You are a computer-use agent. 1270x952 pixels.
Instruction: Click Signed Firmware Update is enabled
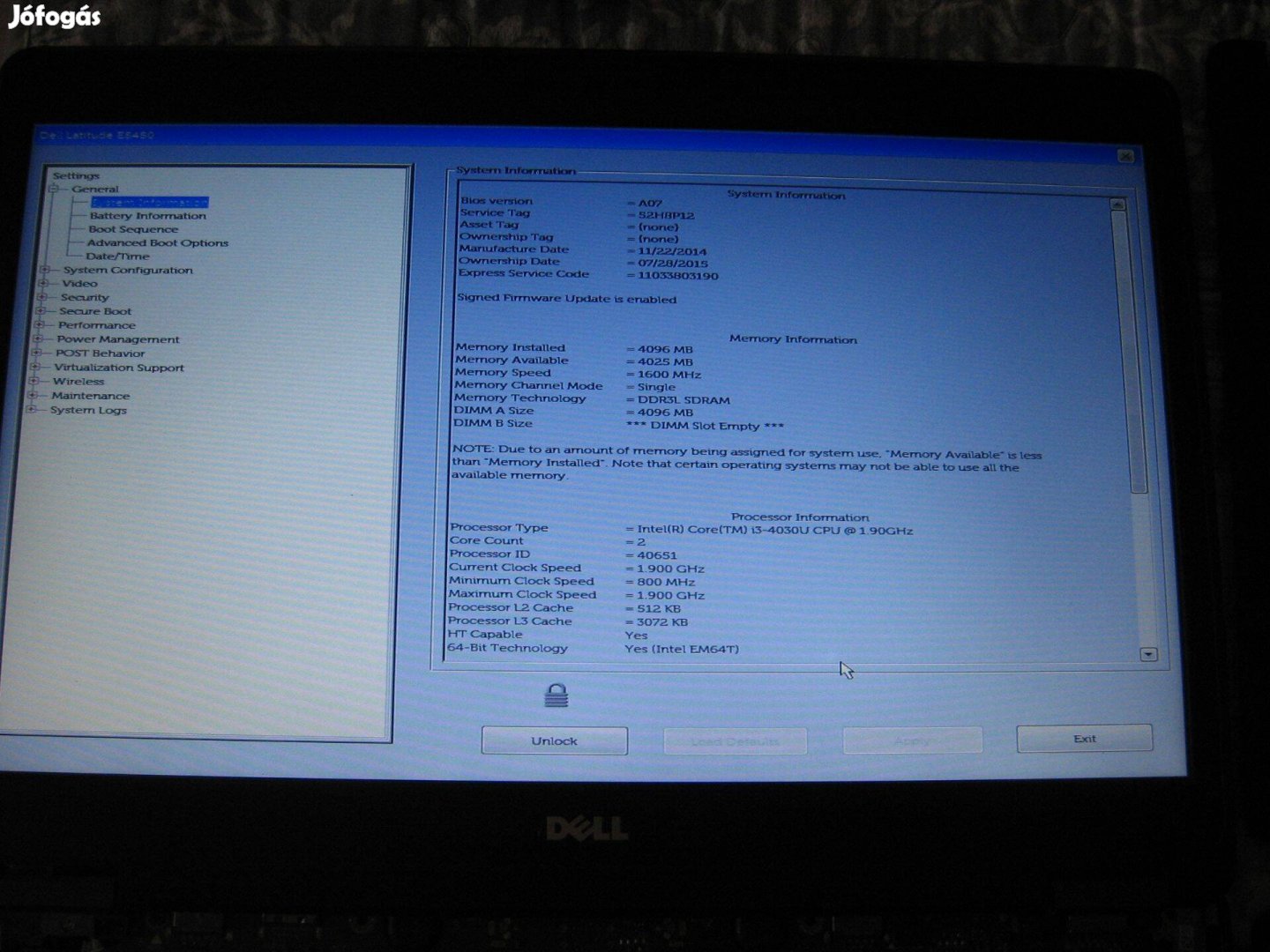(566, 299)
